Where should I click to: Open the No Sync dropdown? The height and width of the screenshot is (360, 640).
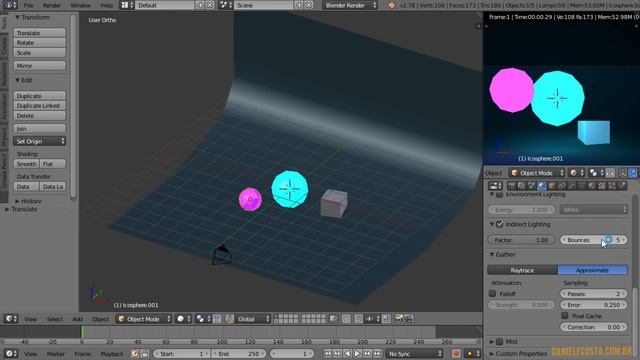(x=415, y=353)
